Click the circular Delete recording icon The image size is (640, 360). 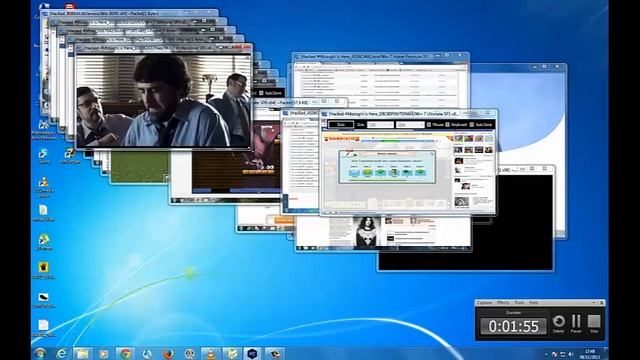coord(558,322)
